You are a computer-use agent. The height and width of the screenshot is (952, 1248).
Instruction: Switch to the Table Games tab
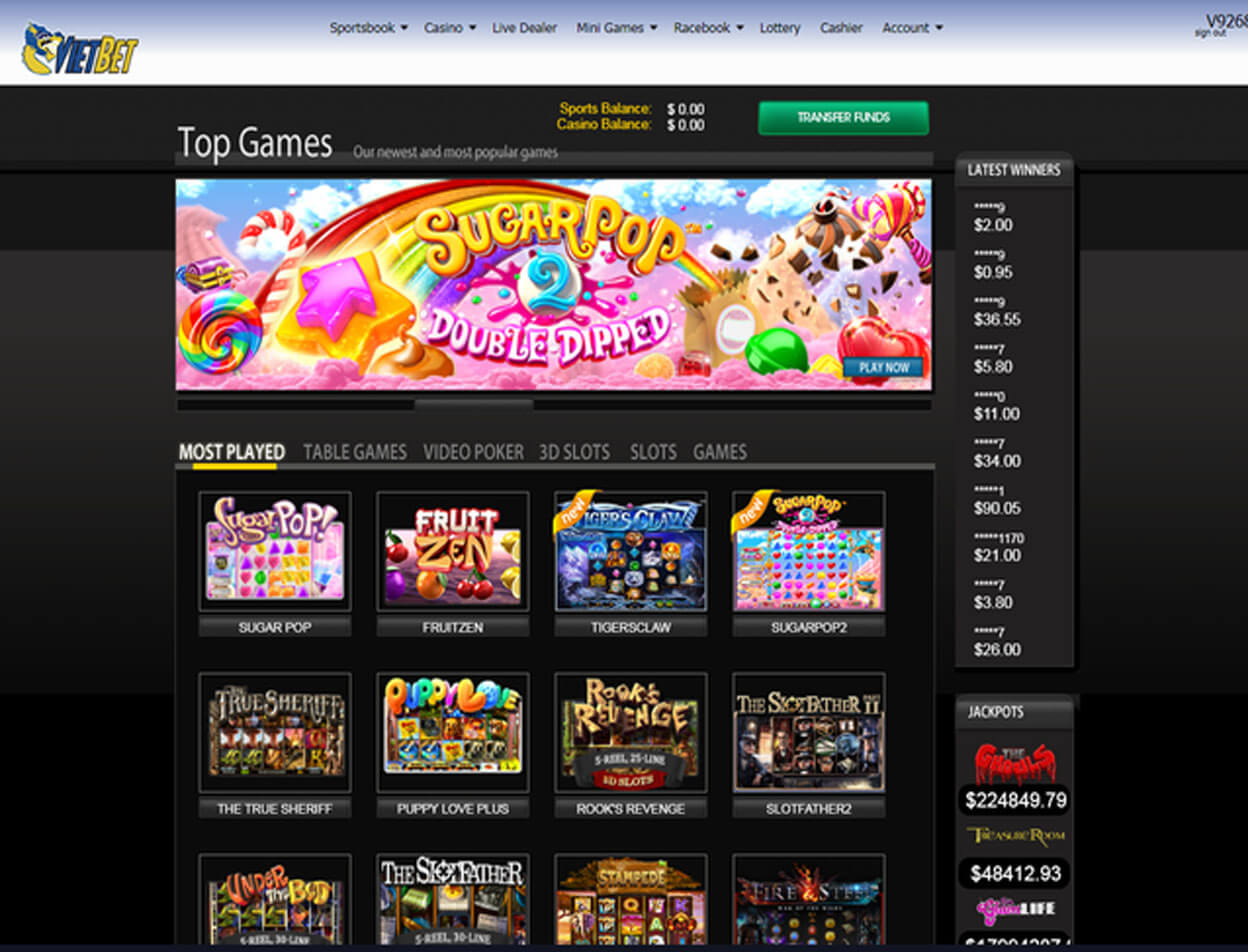[x=355, y=452]
